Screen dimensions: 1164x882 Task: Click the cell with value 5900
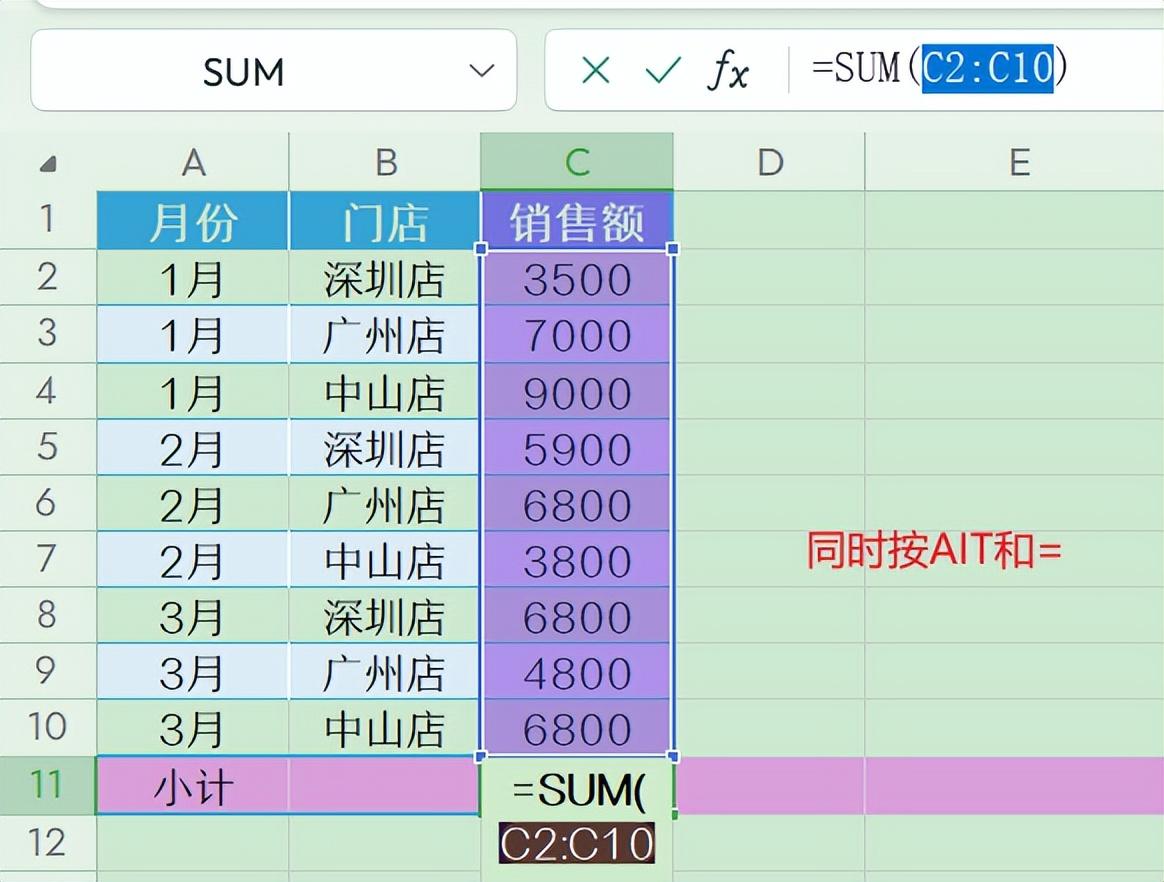click(x=577, y=448)
